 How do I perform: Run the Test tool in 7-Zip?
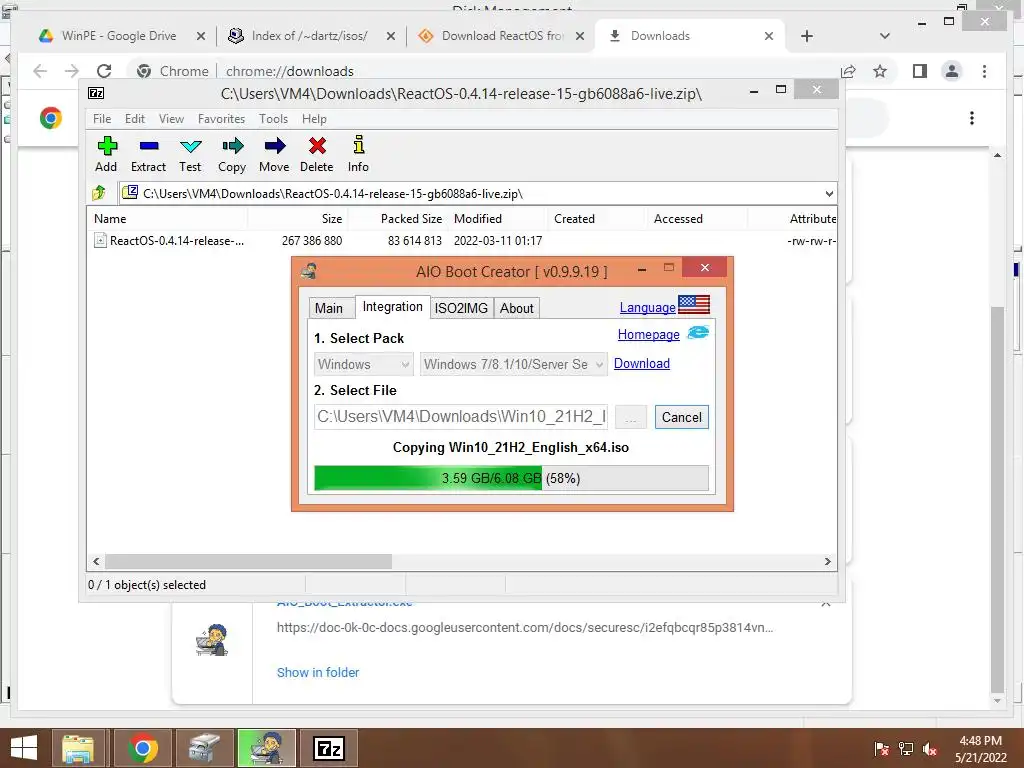190,155
